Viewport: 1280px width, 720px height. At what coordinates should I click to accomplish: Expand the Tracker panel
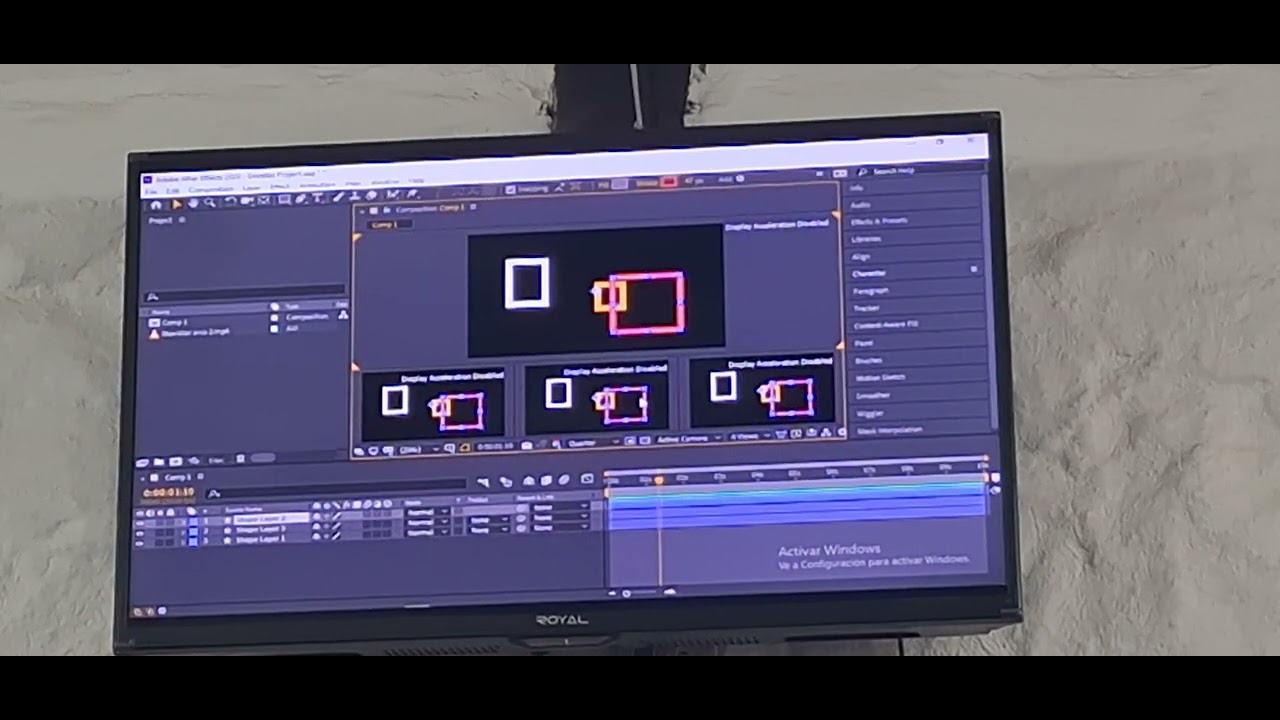pyautogui.click(x=866, y=308)
